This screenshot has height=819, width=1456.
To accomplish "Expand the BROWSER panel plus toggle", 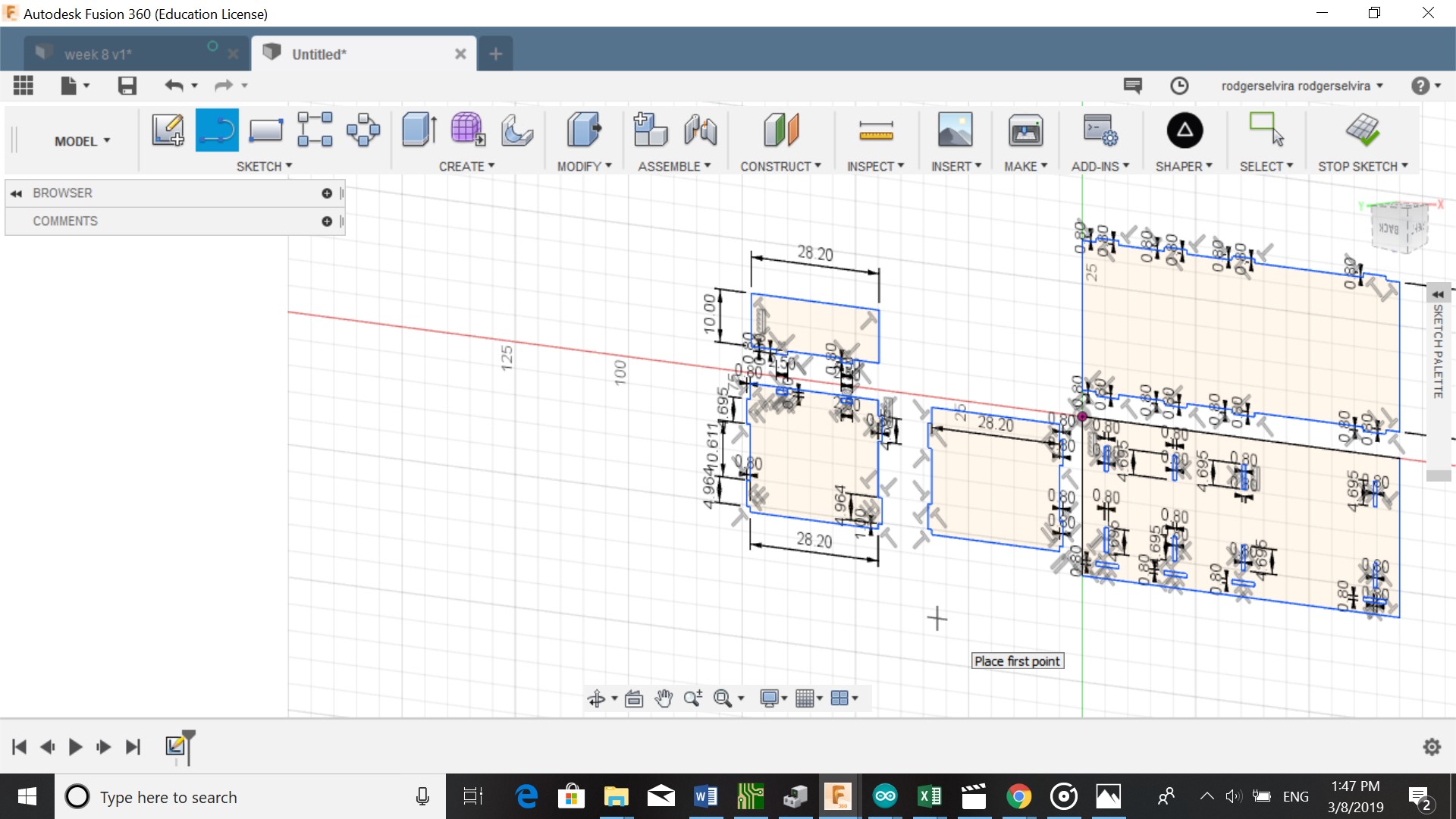I will point(327,193).
